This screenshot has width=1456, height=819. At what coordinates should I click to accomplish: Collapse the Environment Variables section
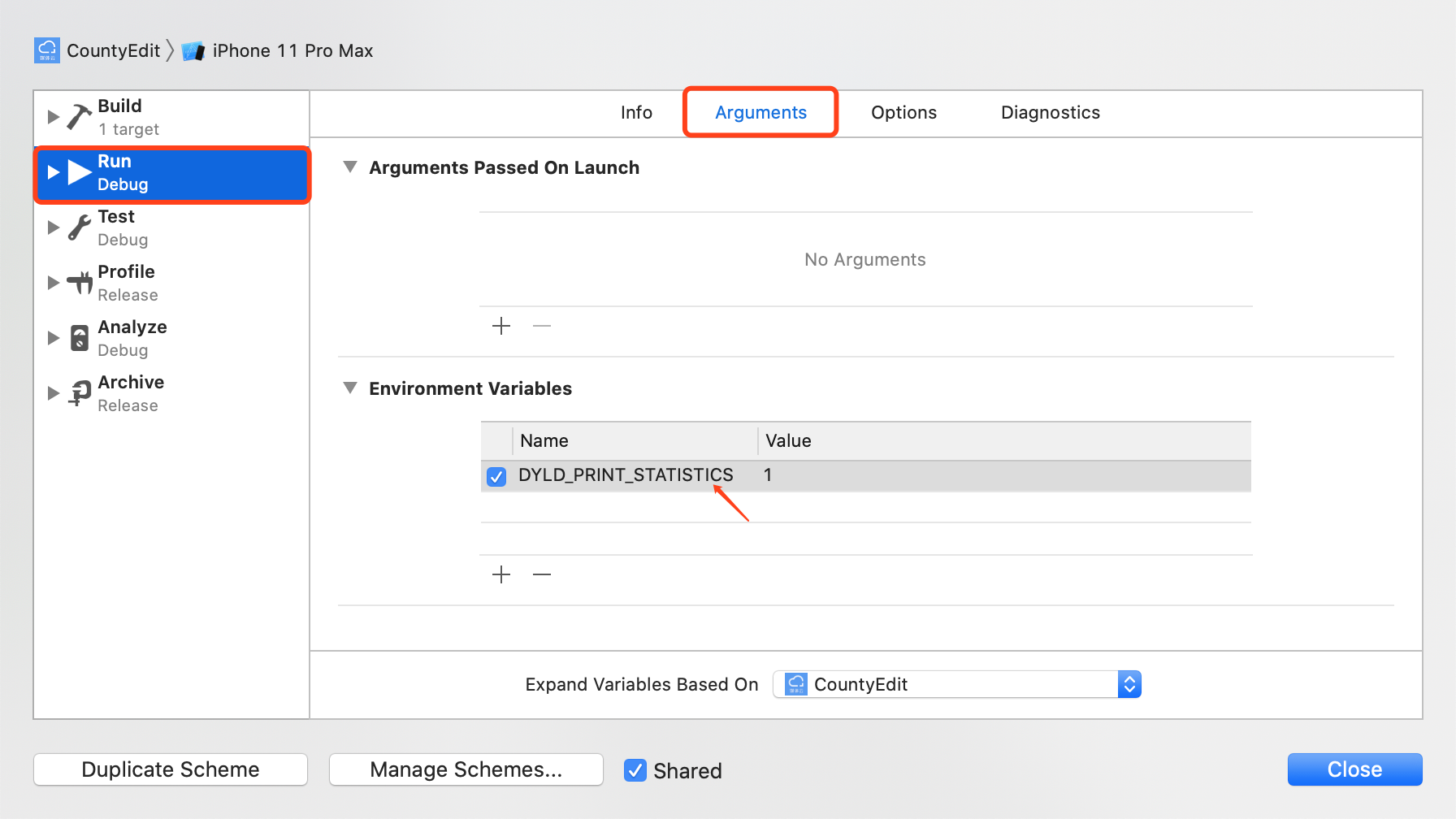350,388
